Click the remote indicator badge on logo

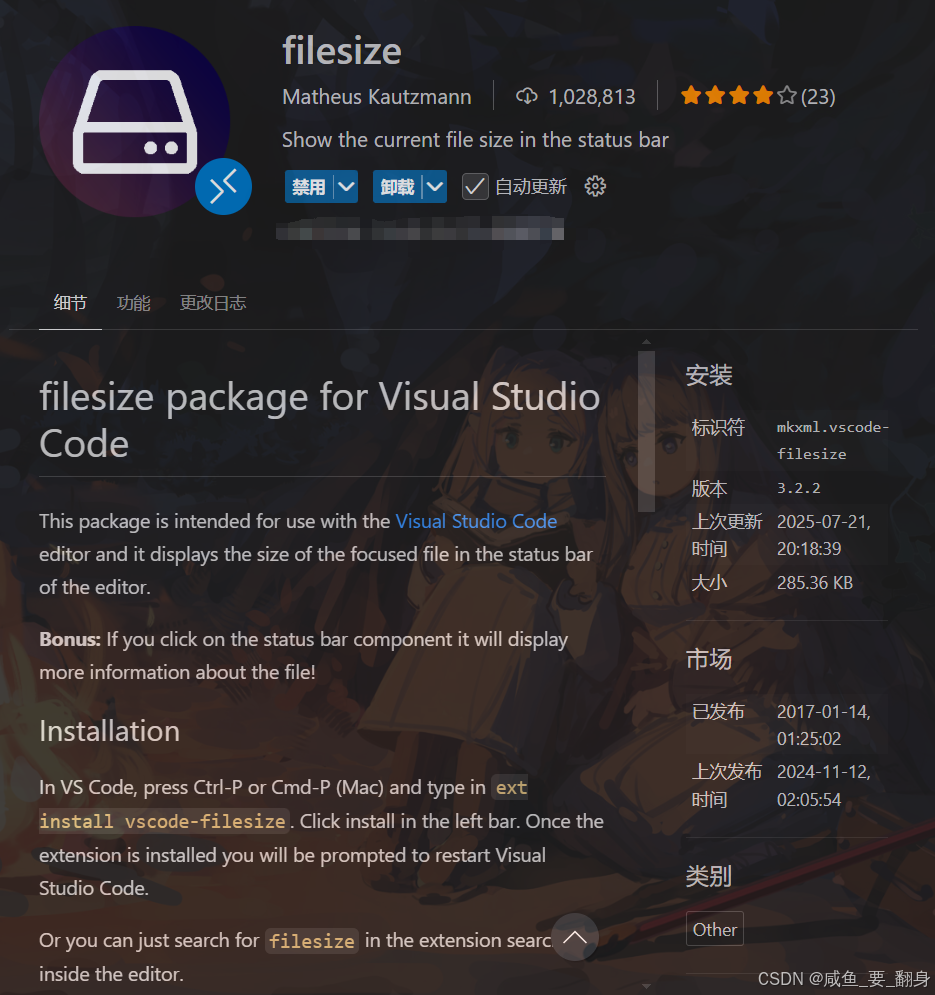click(x=223, y=187)
